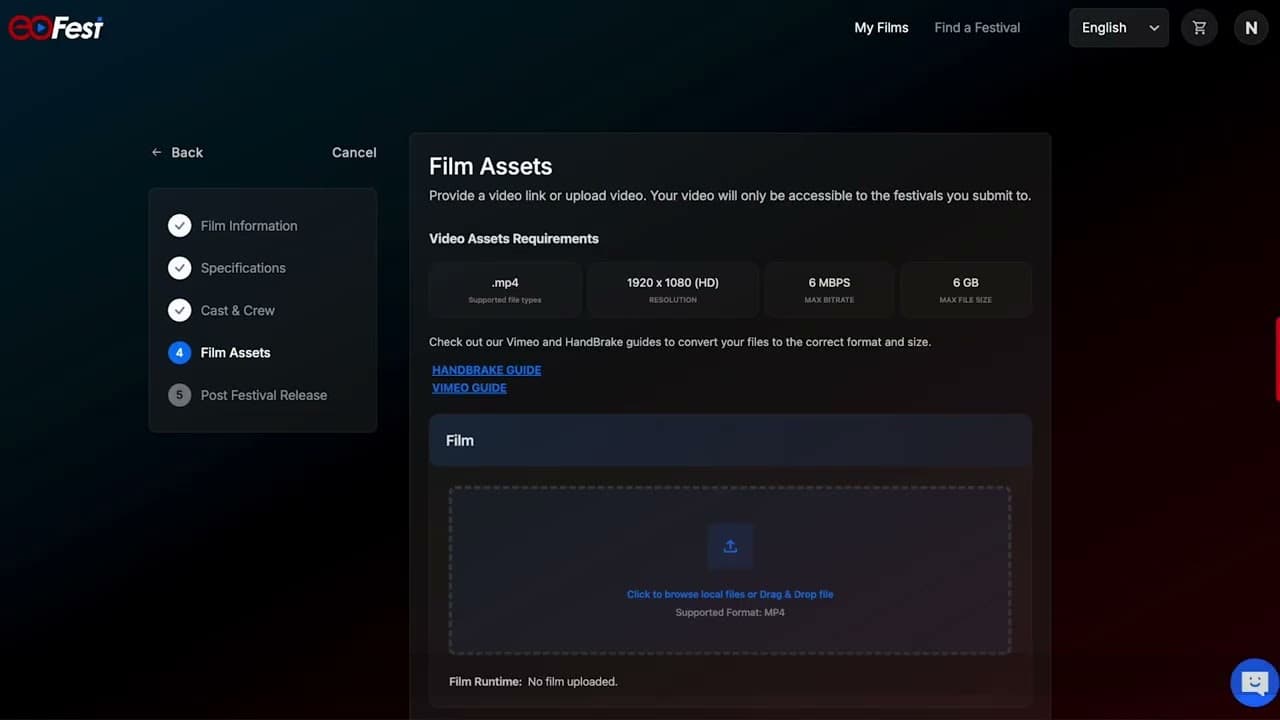Open the chat support bubble
The image size is (1280, 720).
(x=1254, y=683)
